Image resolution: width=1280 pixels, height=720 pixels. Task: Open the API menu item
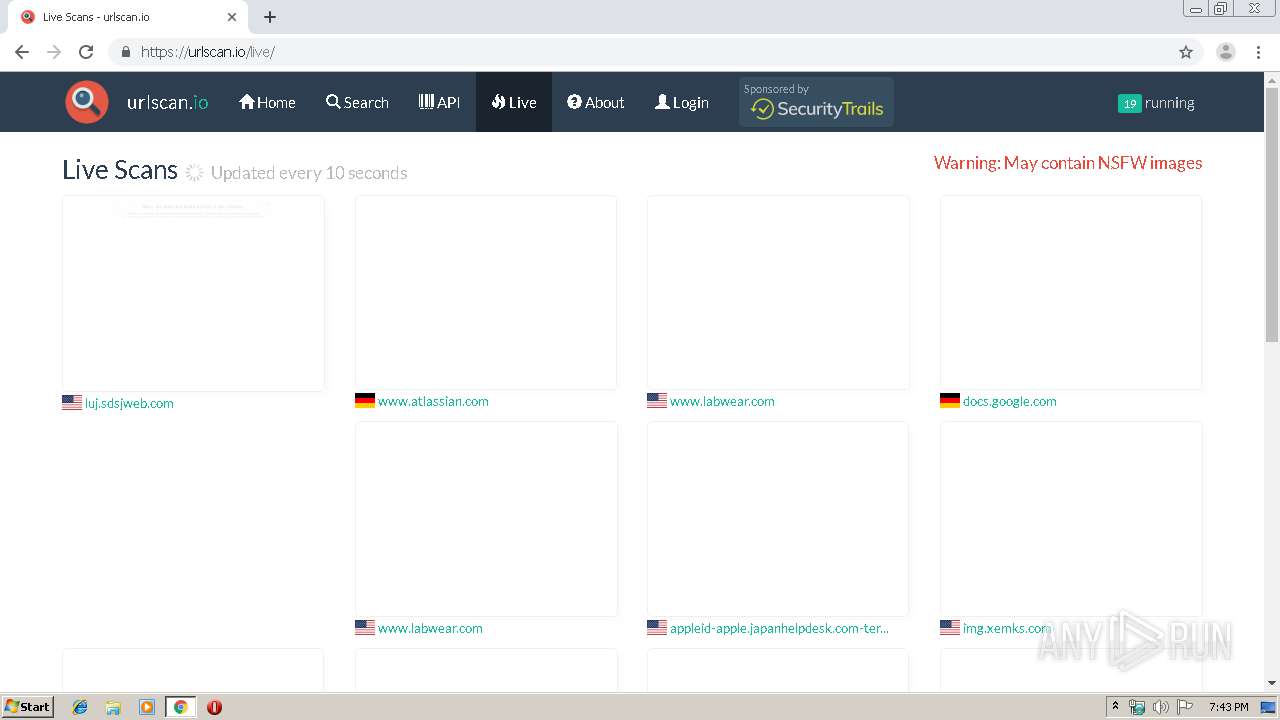[x=439, y=102]
